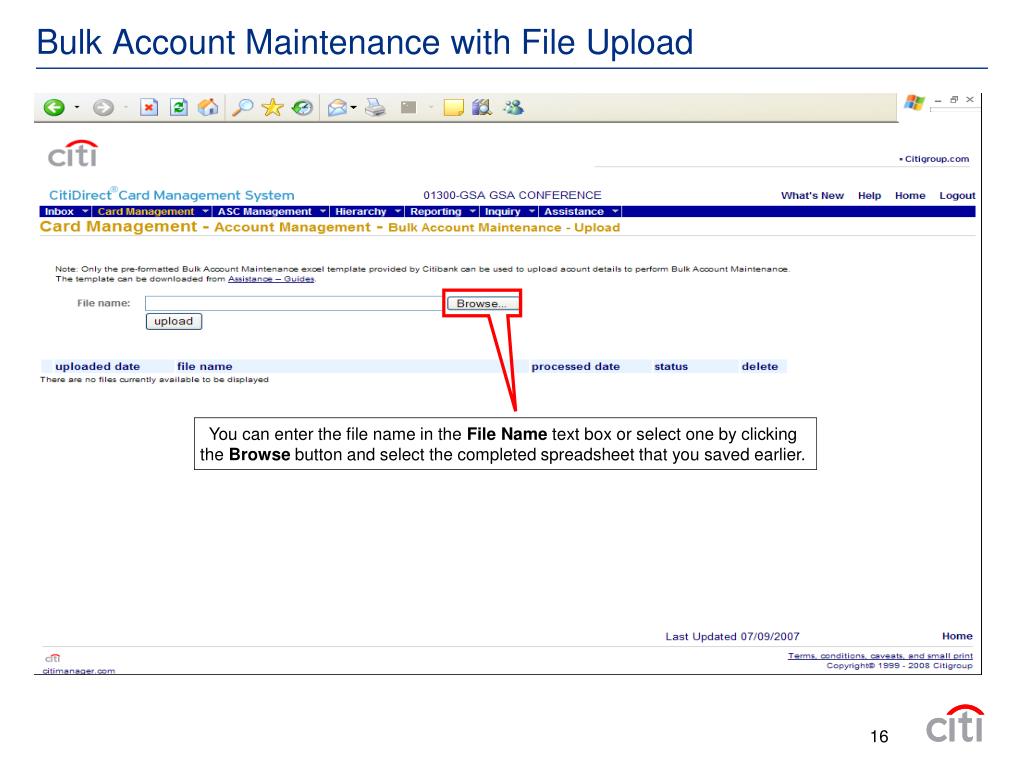Click the 'Bulk Account Maintenance - Upload' breadcrumb text
This screenshot has height=768, width=1024.
click(504, 227)
